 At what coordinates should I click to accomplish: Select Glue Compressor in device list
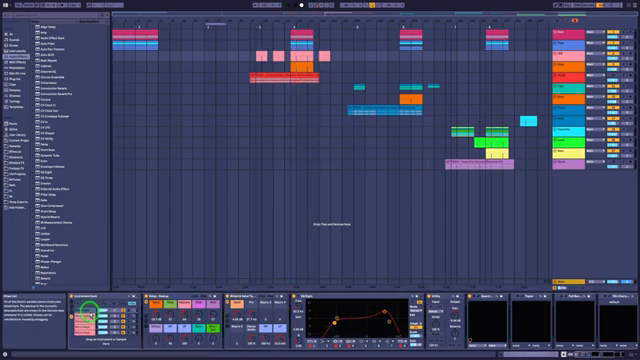[x=52, y=206]
